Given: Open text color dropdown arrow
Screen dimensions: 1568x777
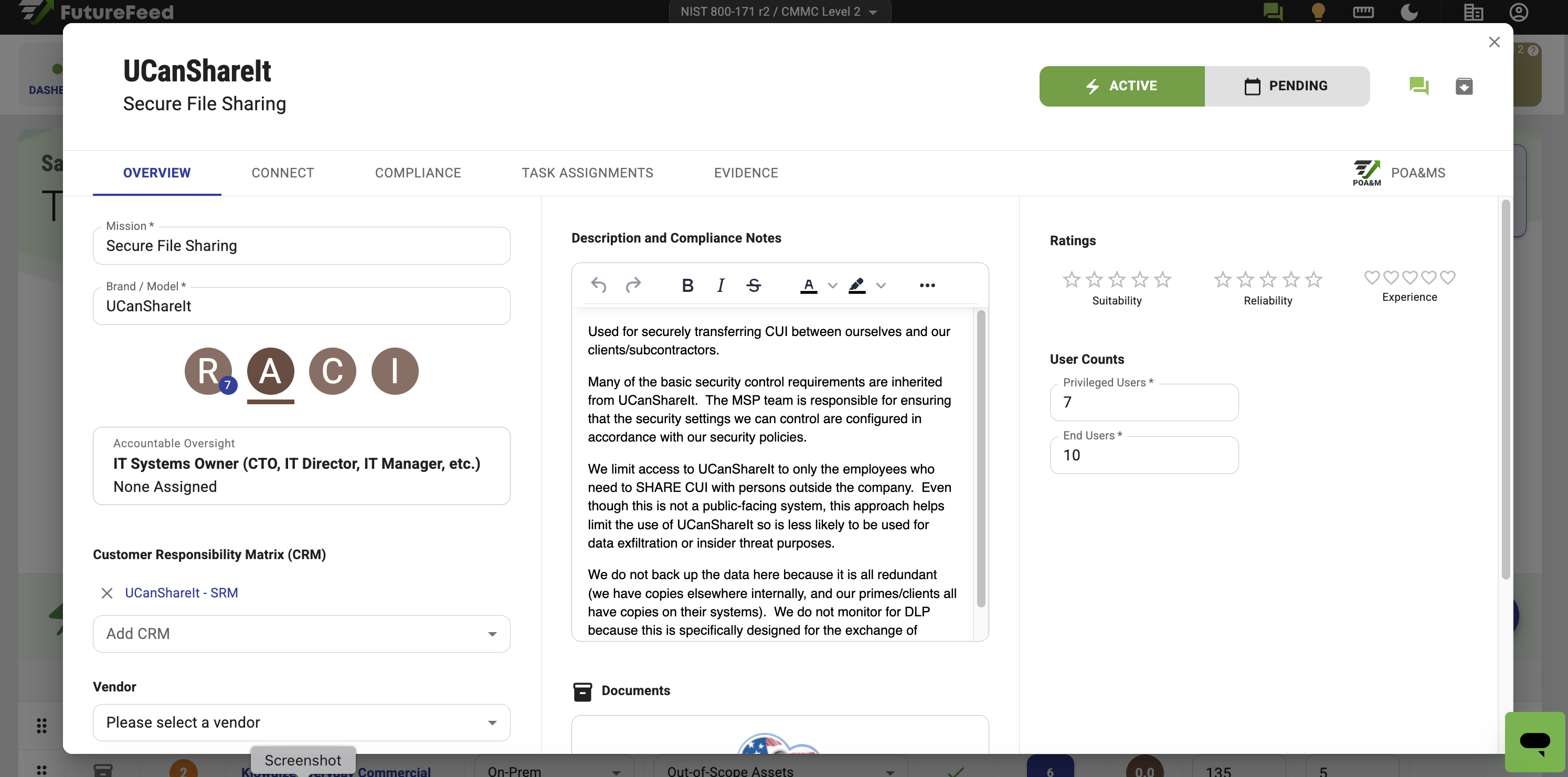Looking at the screenshot, I should (833, 285).
